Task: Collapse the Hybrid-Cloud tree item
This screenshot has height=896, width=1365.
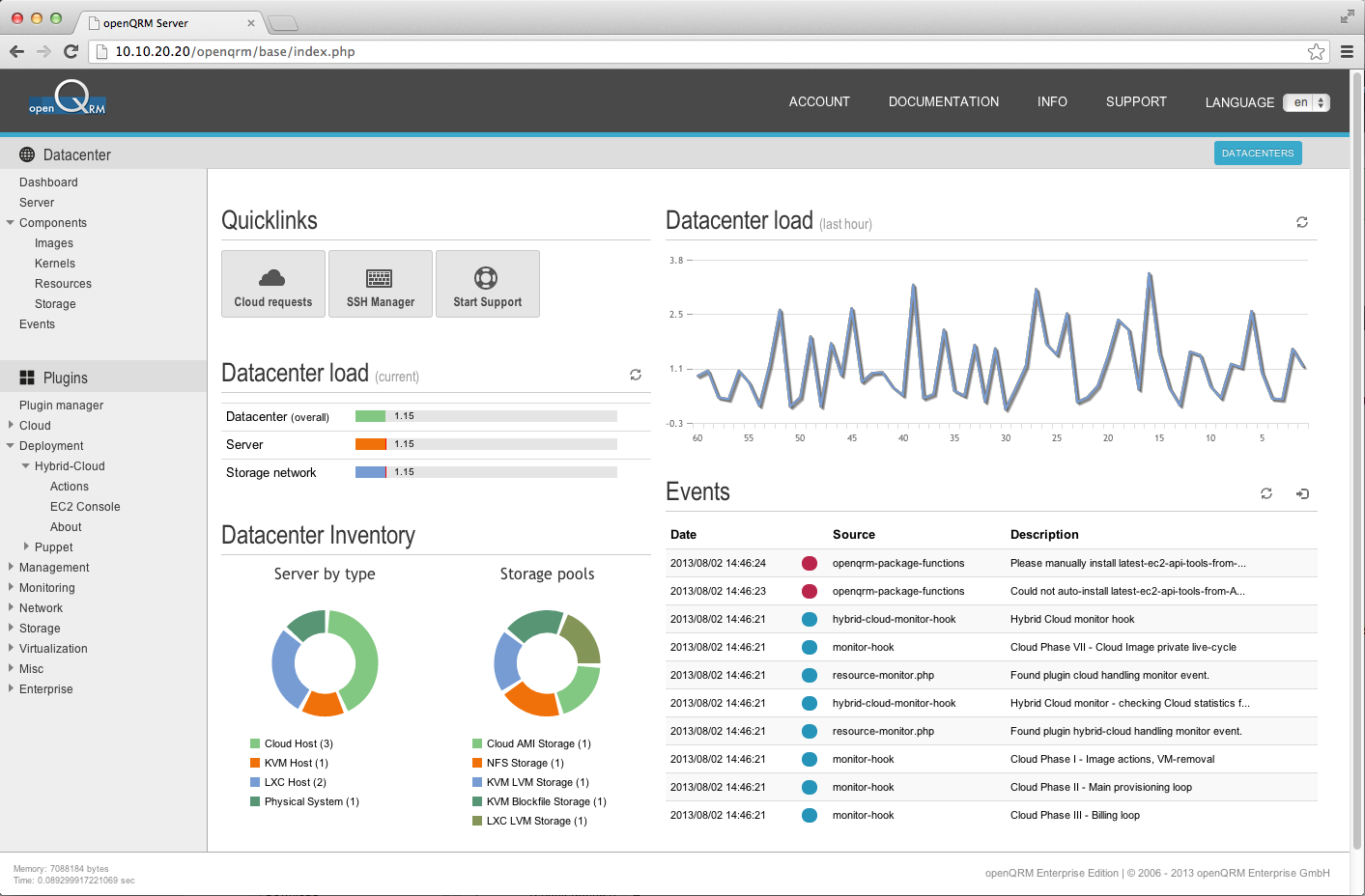Action: click(x=27, y=465)
